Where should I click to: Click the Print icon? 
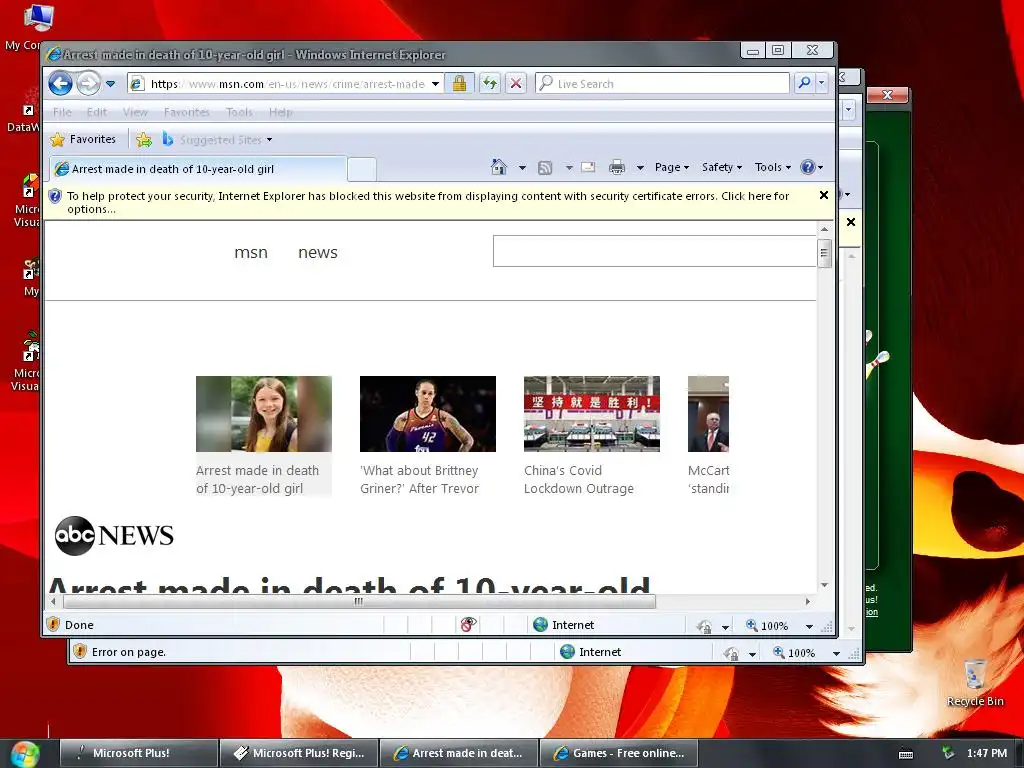point(616,168)
